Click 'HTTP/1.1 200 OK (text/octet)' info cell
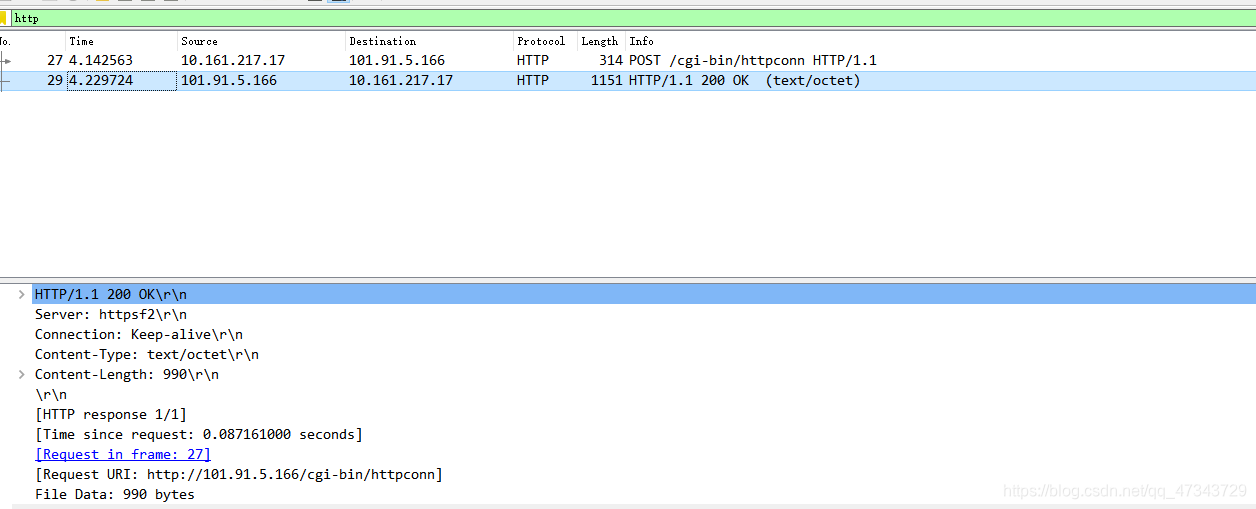Screen dimensions: 1256x509 pyautogui.click(x=744, y=81)
